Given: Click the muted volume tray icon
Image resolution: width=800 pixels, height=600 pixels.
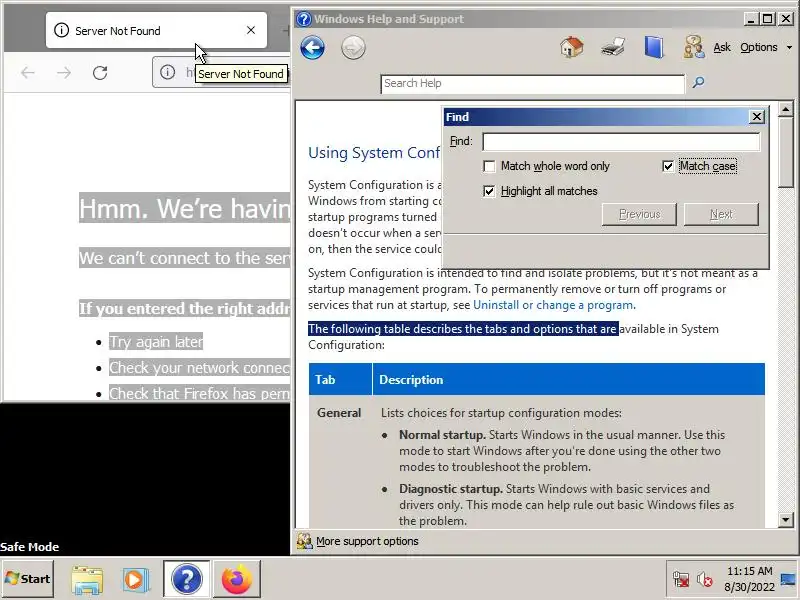Looking at the screenshot, I should [705, 580].
